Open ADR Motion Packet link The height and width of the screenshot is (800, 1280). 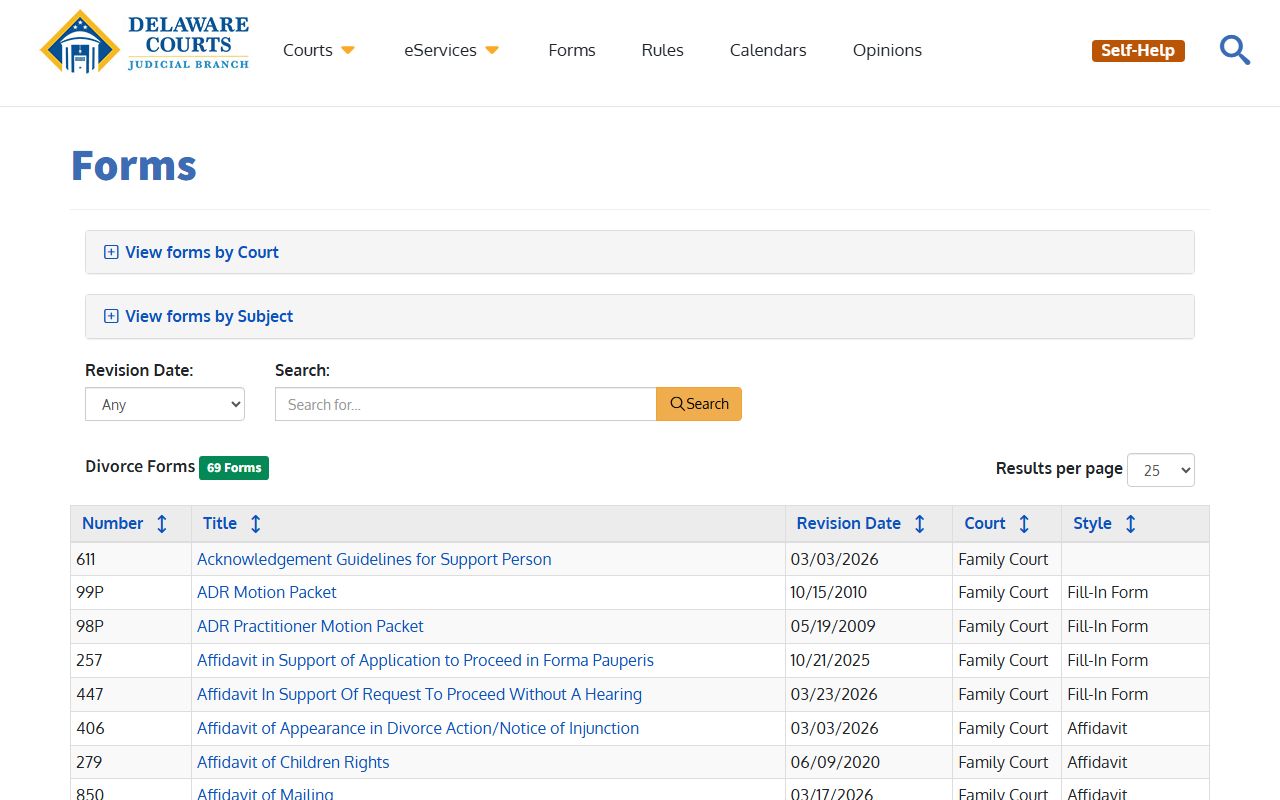267,592
